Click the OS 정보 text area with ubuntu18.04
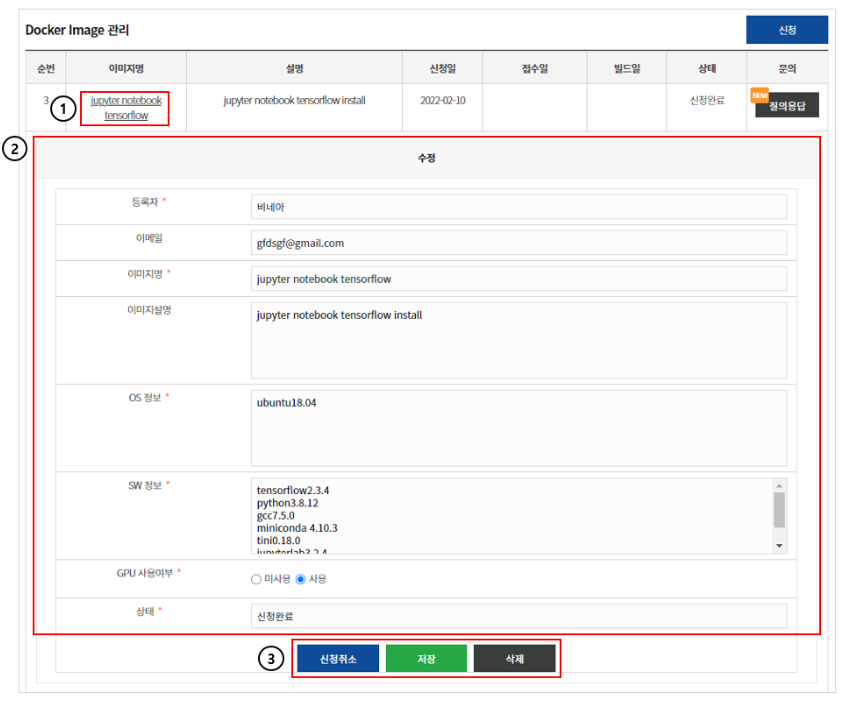The height and width of the screenshot is (708, 847). pyautogui.click(x=519, y=427)
